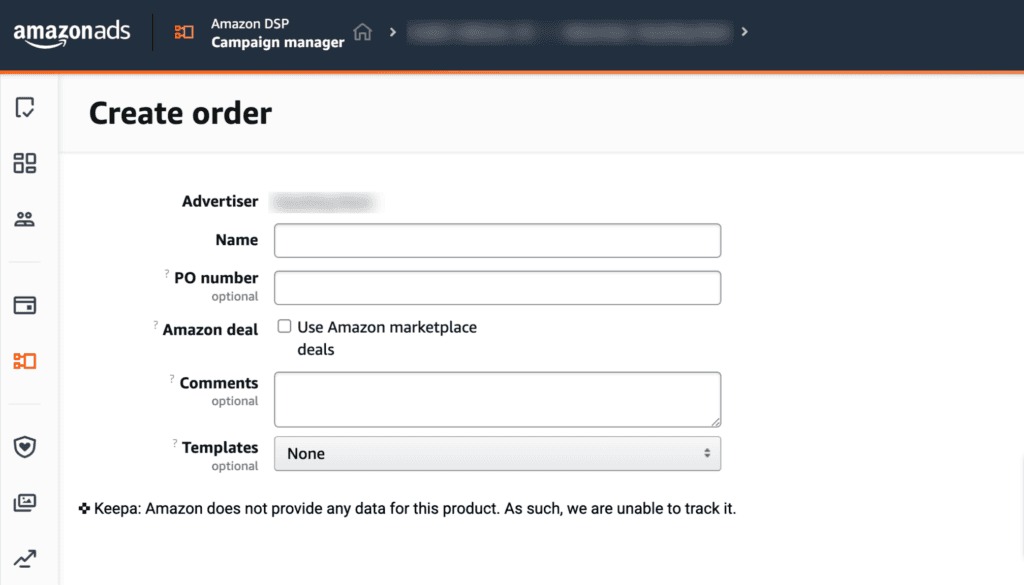The width and height of the screenshot is (1024, 585).
Task: Open the trending chart reports icon
Action: point(25,559)
